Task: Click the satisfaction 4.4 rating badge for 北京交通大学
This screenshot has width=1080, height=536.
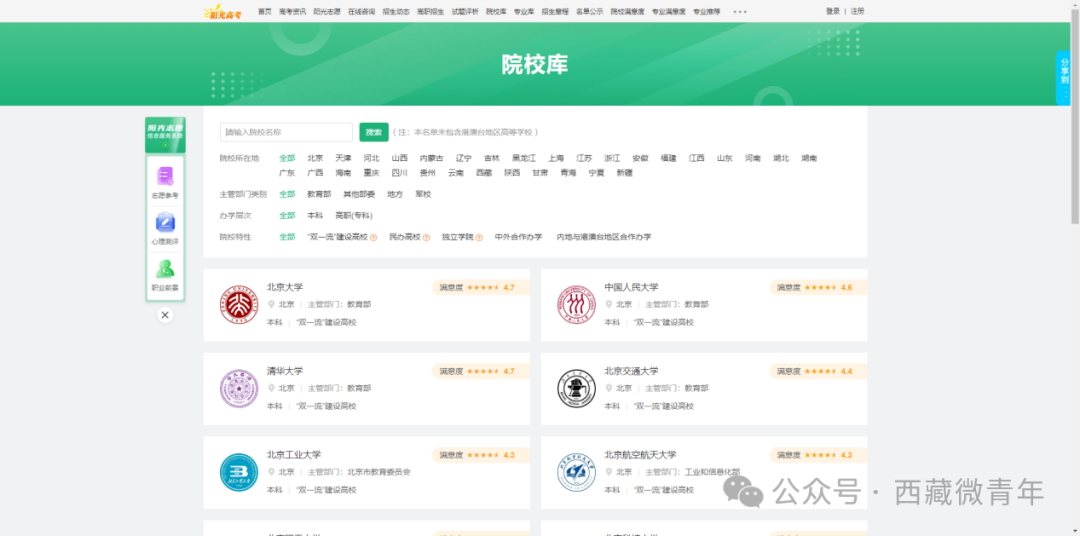Action: point(818,371)
